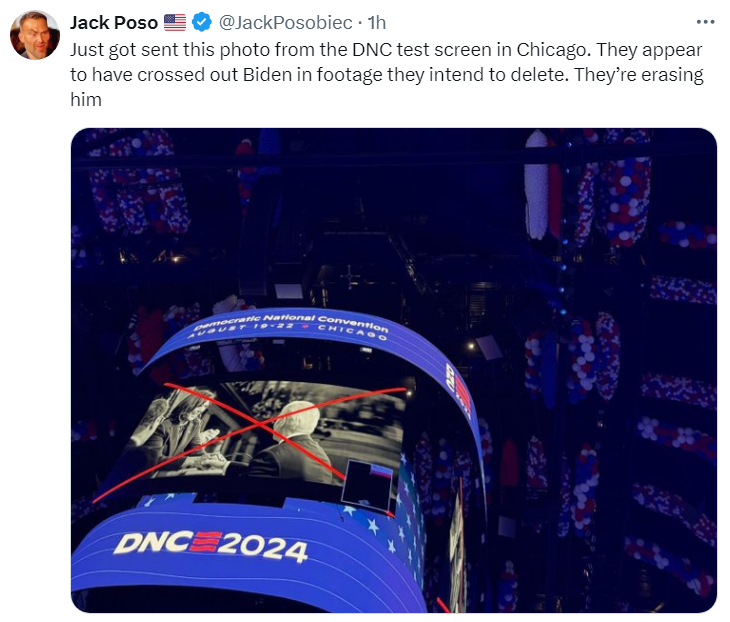Click the Democratic National Convention banner text
This screenshot has width=730, height=622.
(x=291, y=320)
